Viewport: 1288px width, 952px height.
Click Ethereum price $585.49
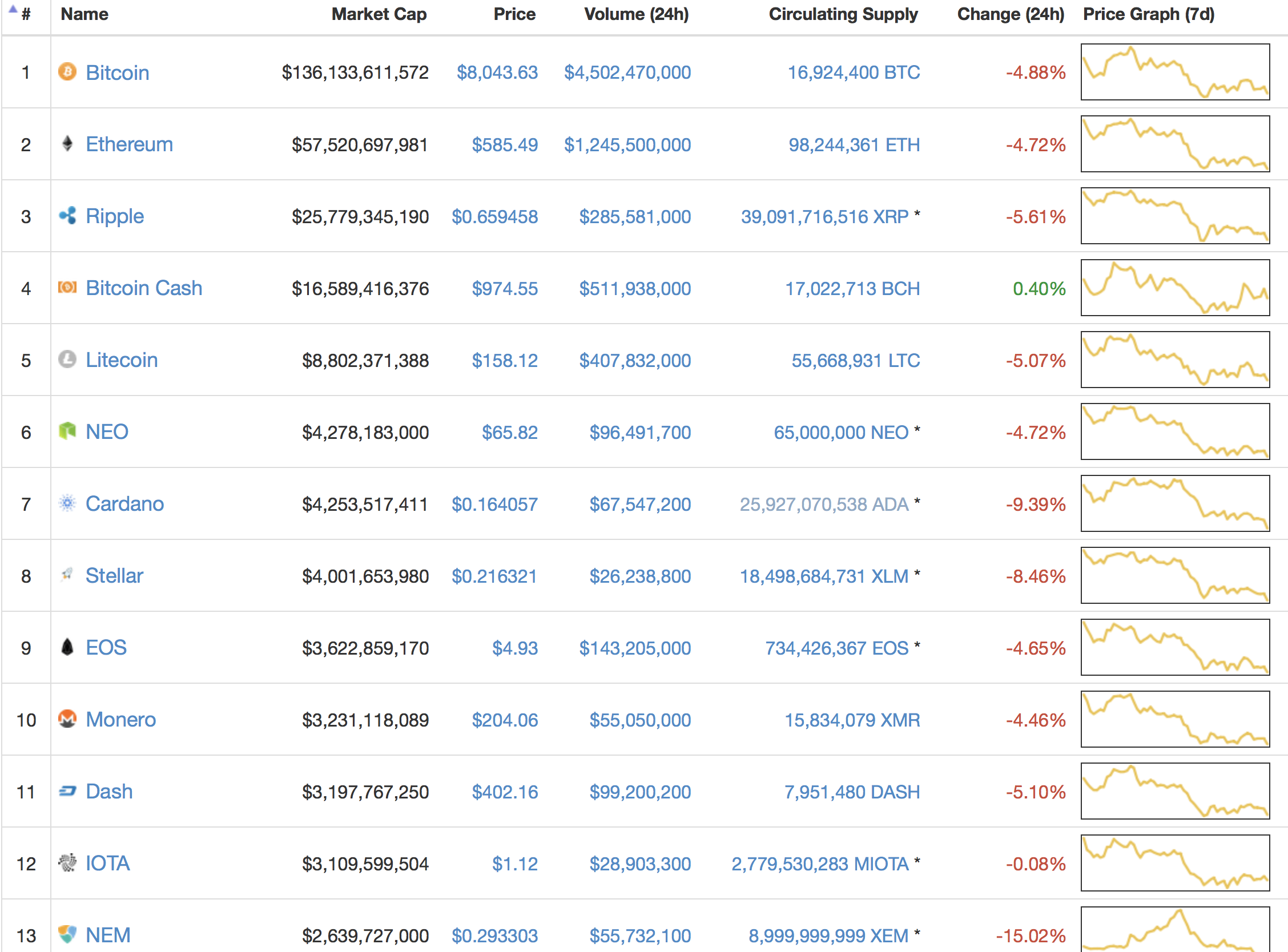(x=505, y=144)
